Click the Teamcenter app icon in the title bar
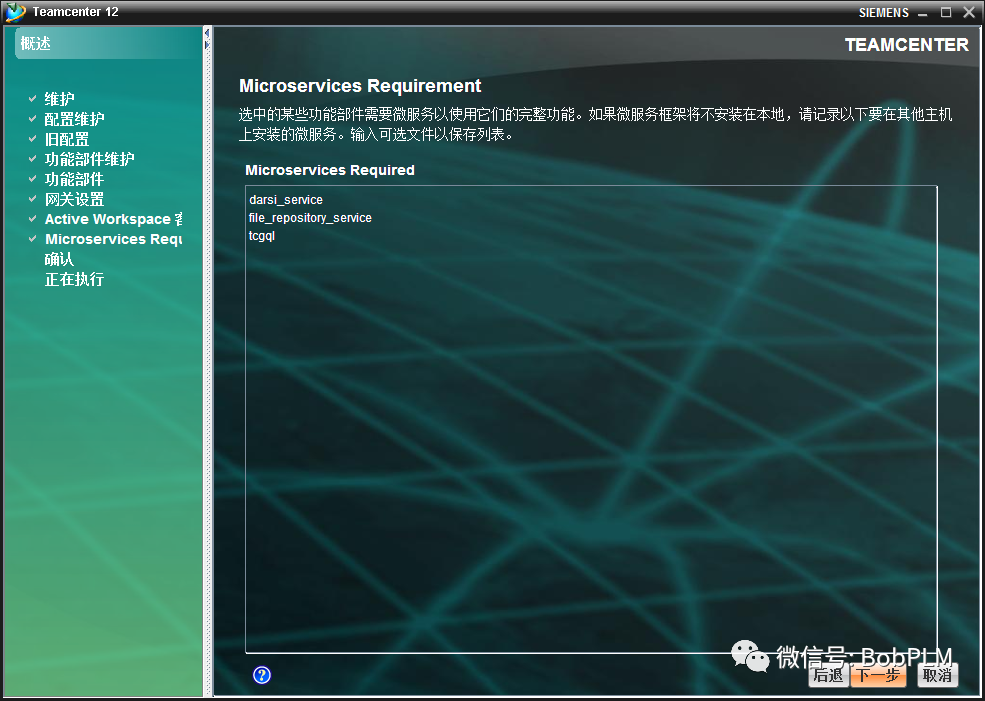 [x=15, y=12]
